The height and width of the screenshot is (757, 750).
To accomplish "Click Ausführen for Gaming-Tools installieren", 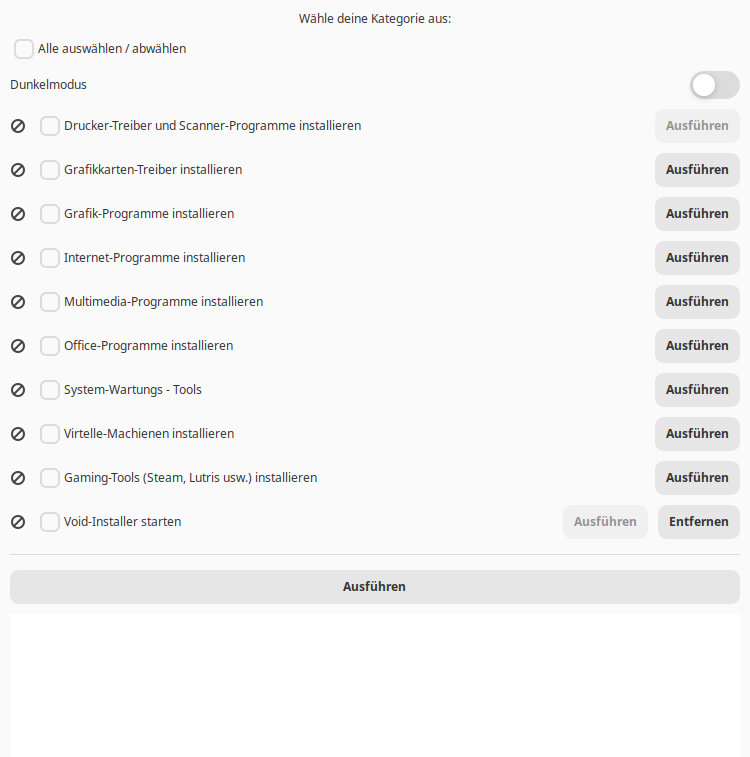I will [x=697, y=478].
